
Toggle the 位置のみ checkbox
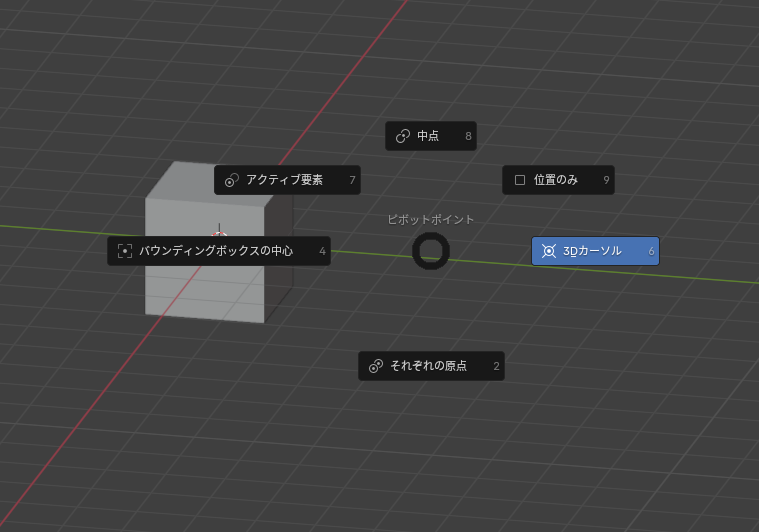click(520, 180)
